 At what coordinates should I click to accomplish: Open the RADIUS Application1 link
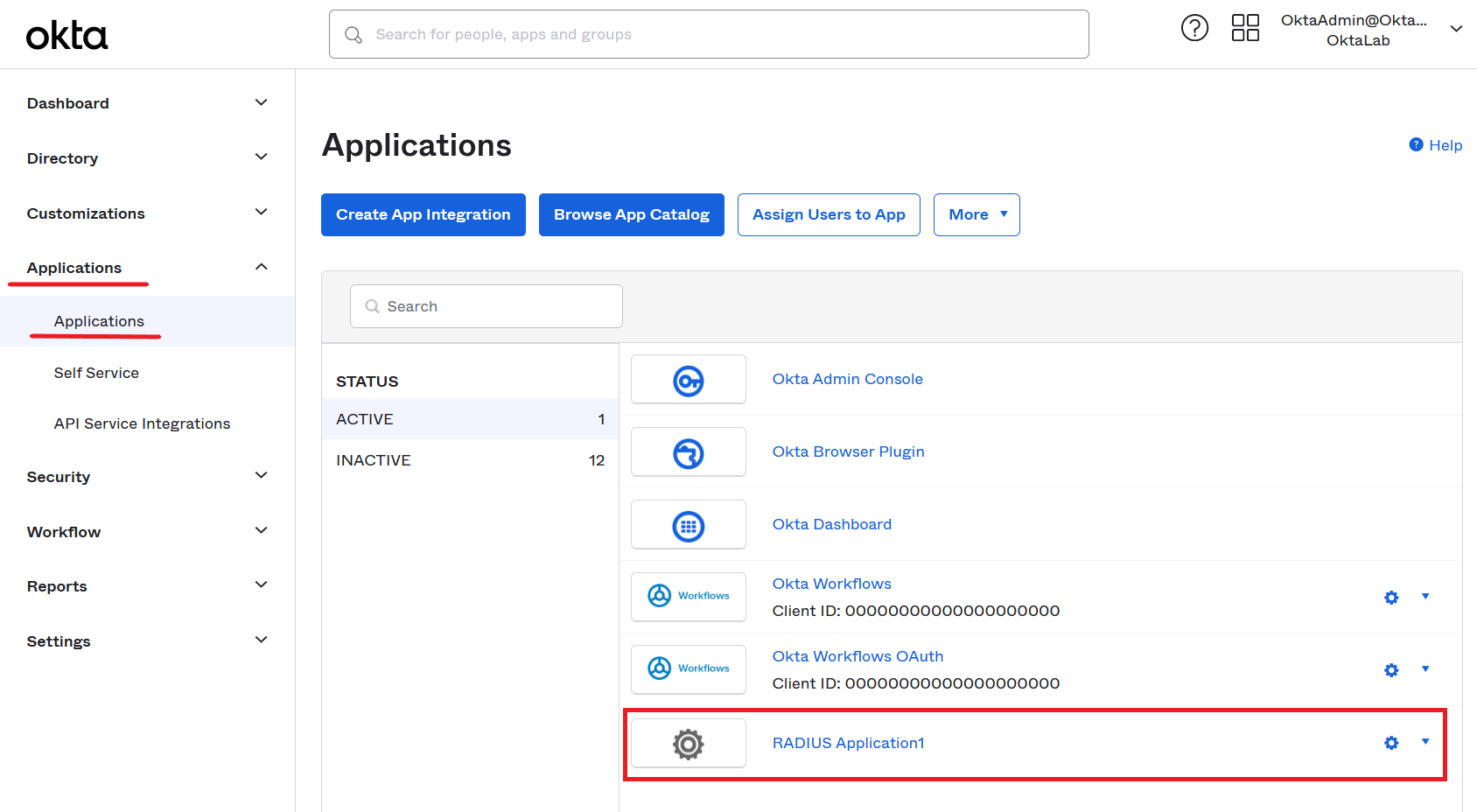(848, 743)
